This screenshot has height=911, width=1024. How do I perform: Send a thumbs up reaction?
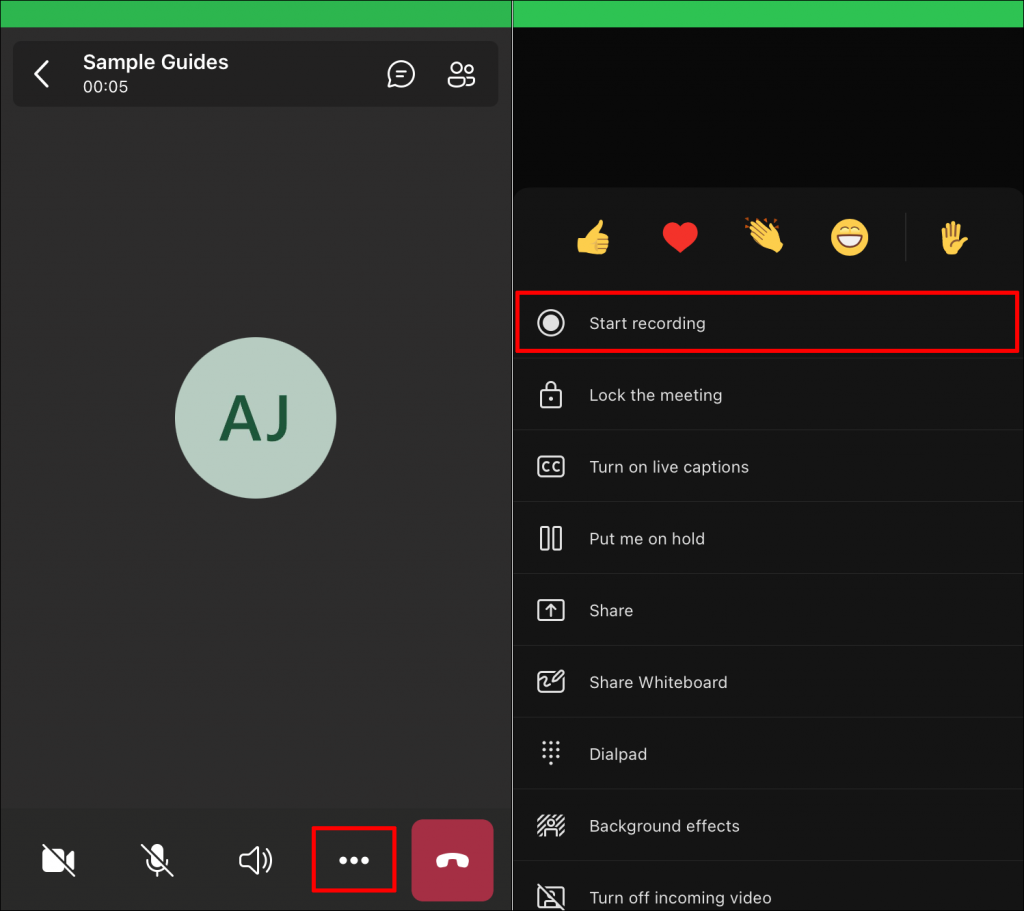pos(593,237)
